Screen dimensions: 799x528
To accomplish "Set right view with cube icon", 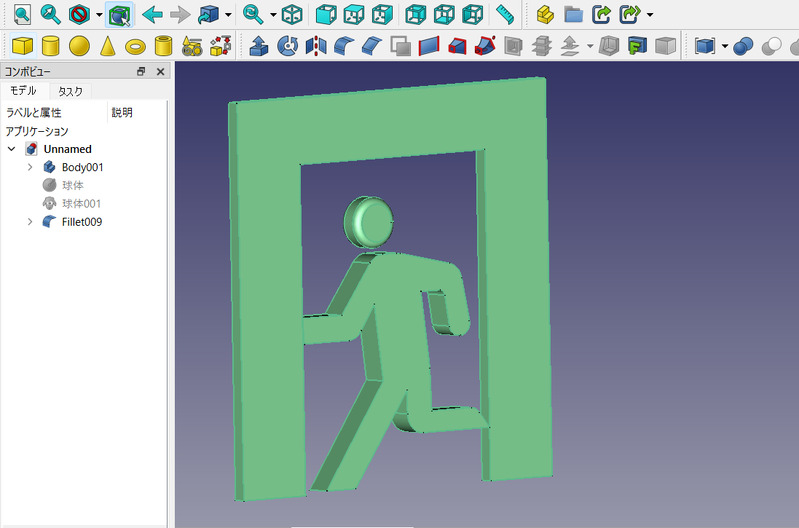I will click(x=382, y=14).
